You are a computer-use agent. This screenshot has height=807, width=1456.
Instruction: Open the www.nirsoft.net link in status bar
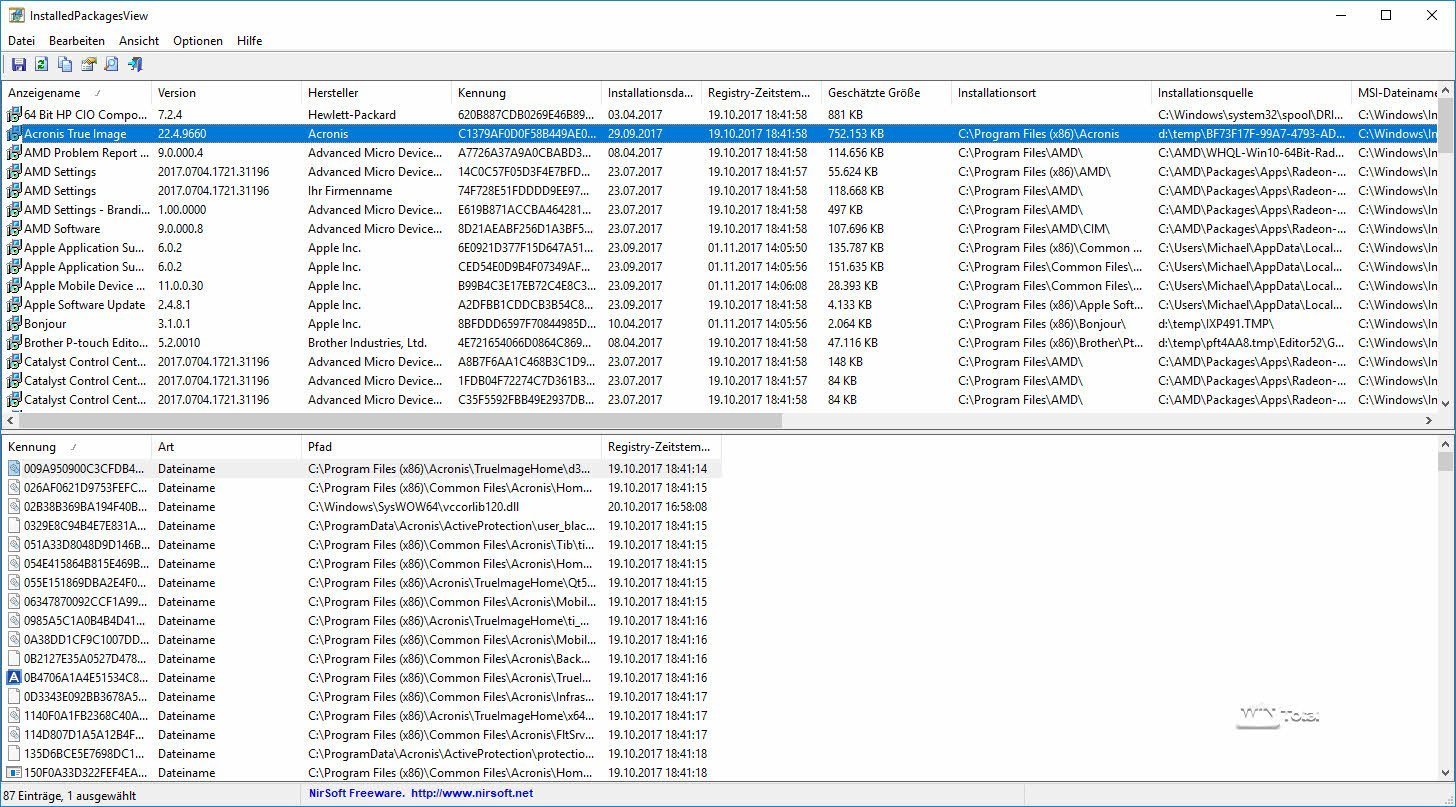(471, 794)
